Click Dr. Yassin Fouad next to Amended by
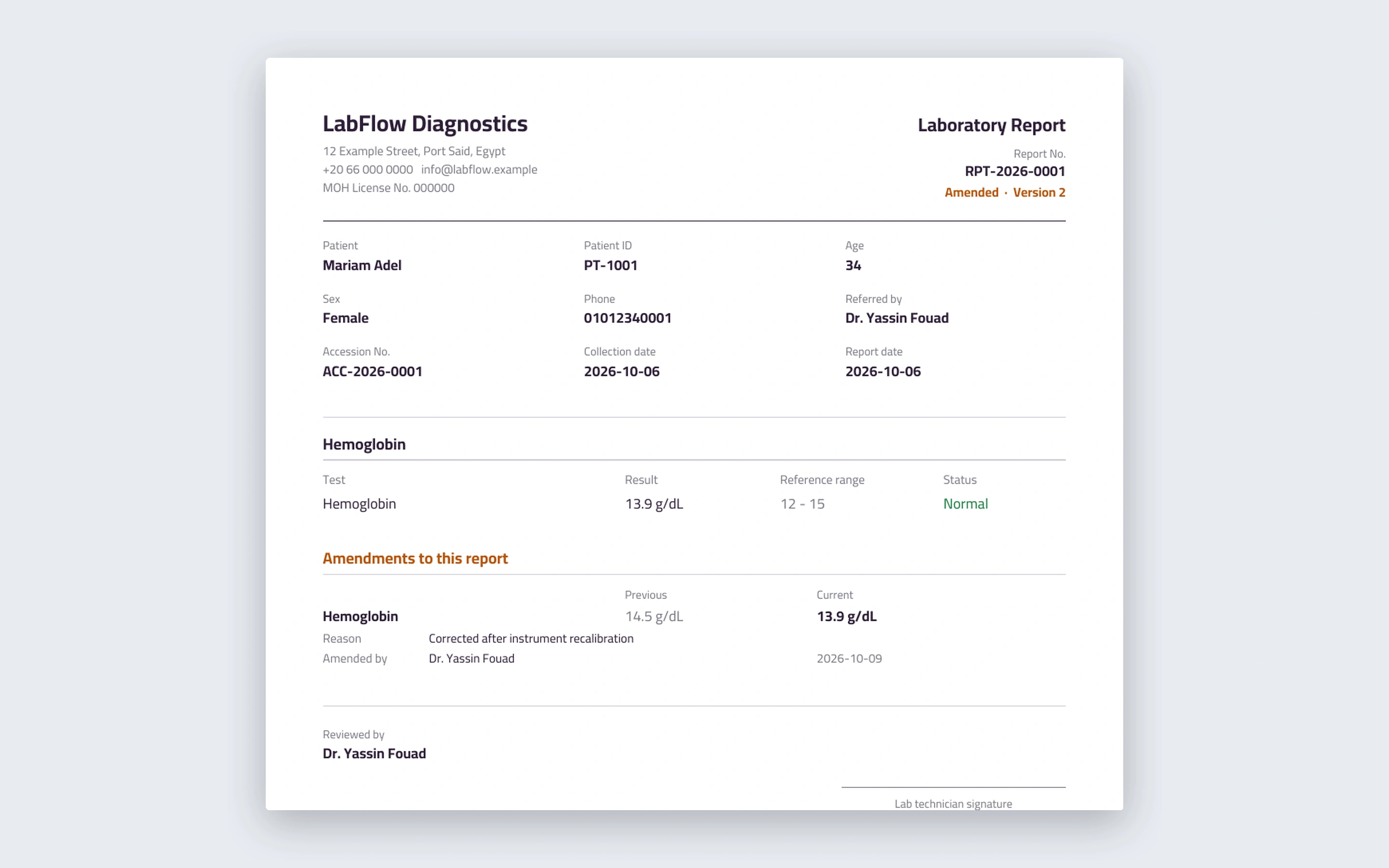This screenshot has width=1389, height=868. click(471, 658)
